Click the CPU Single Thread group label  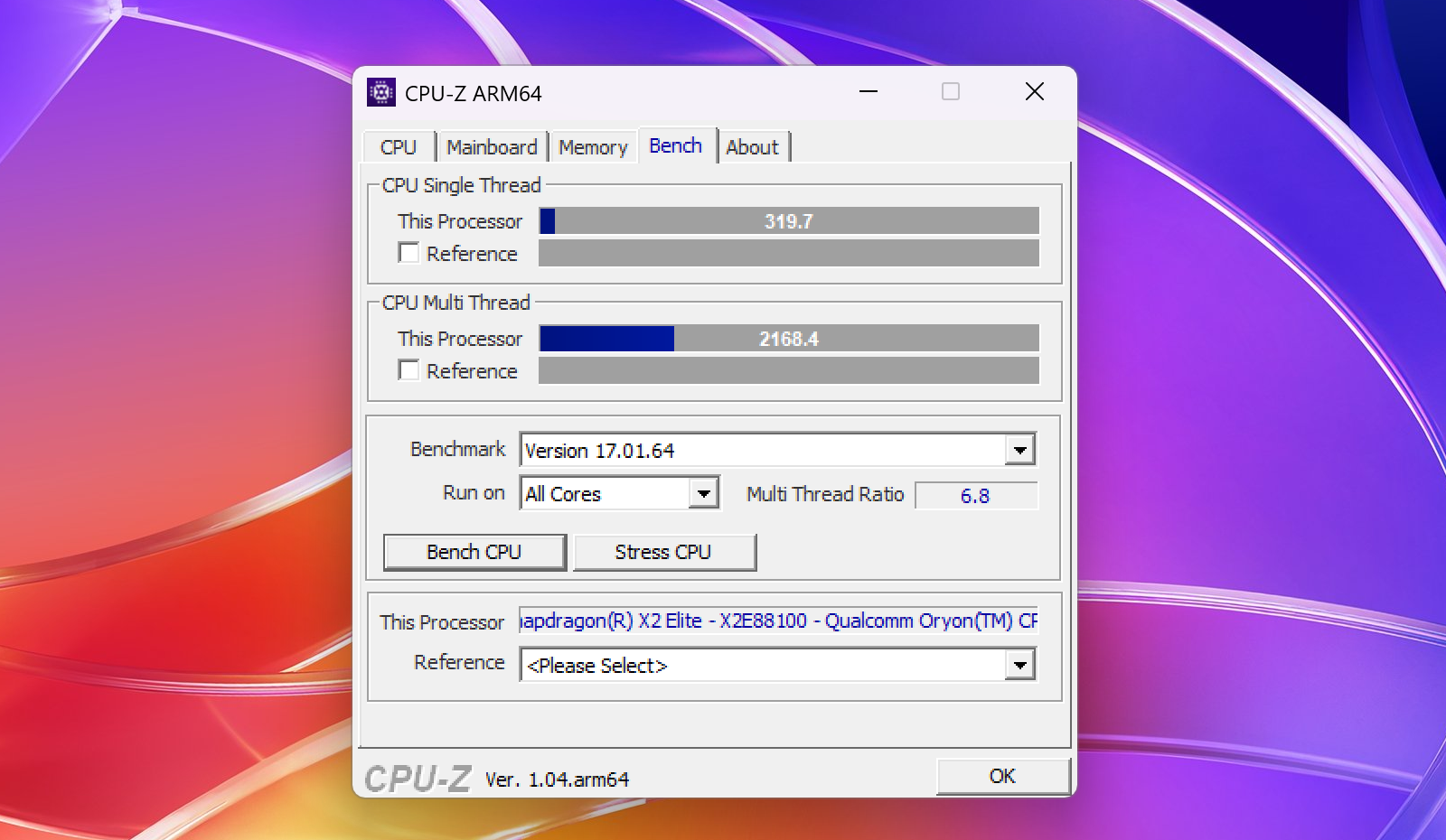462,185
